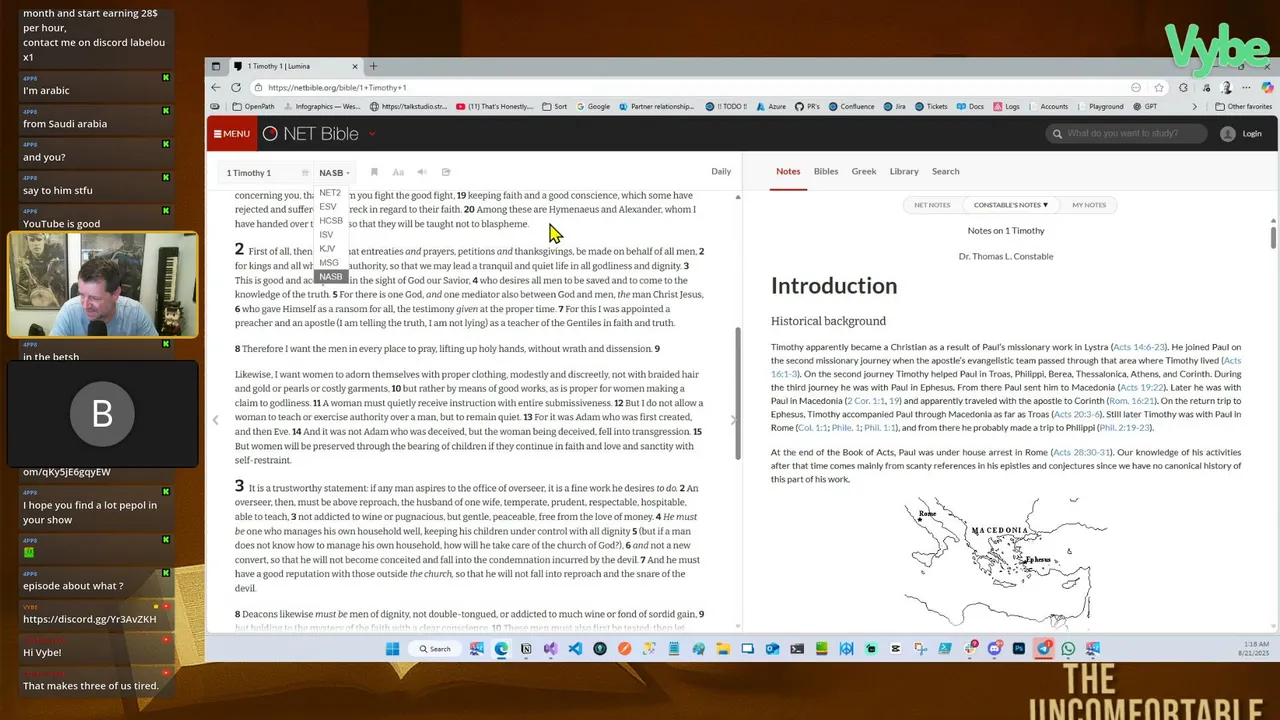1280x720 pixels.
Task: Open a new browser tab
Action: [373, 66]
